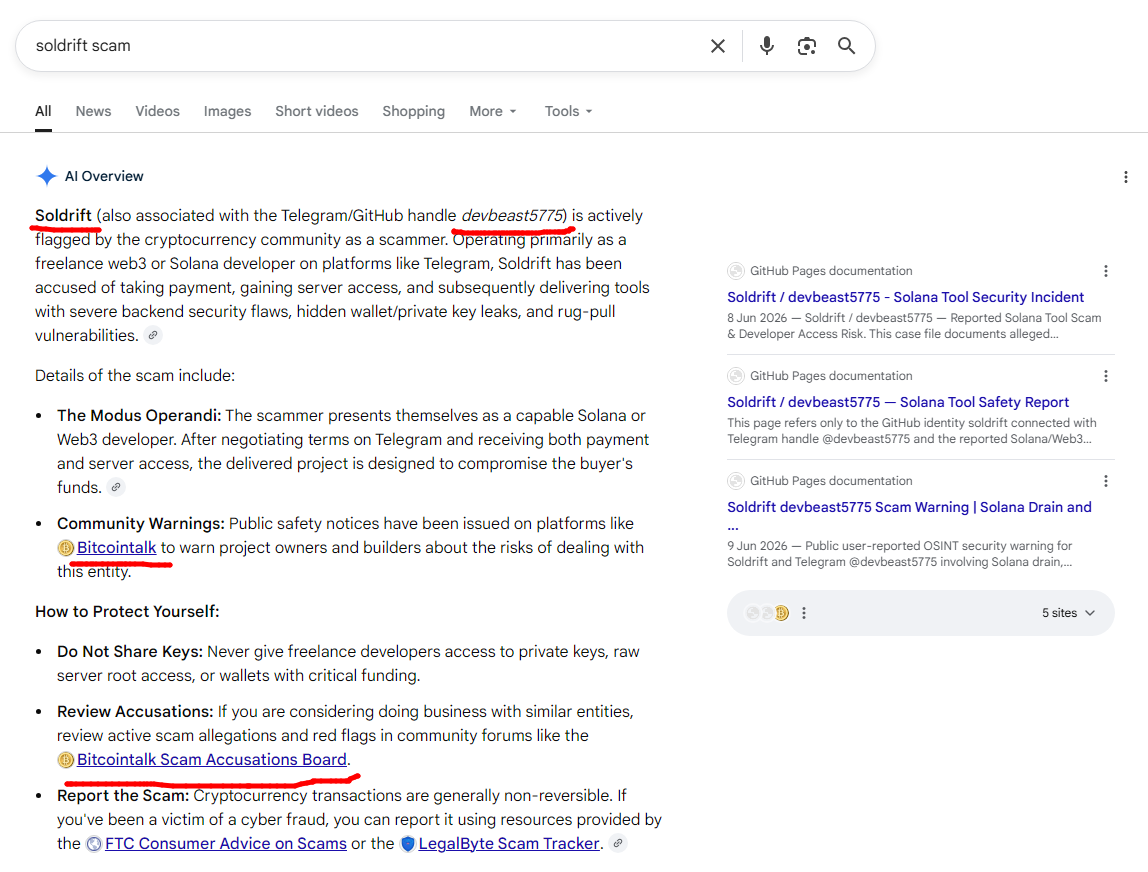Submit search with the magnifying glass icon

(x=846, y=46)
